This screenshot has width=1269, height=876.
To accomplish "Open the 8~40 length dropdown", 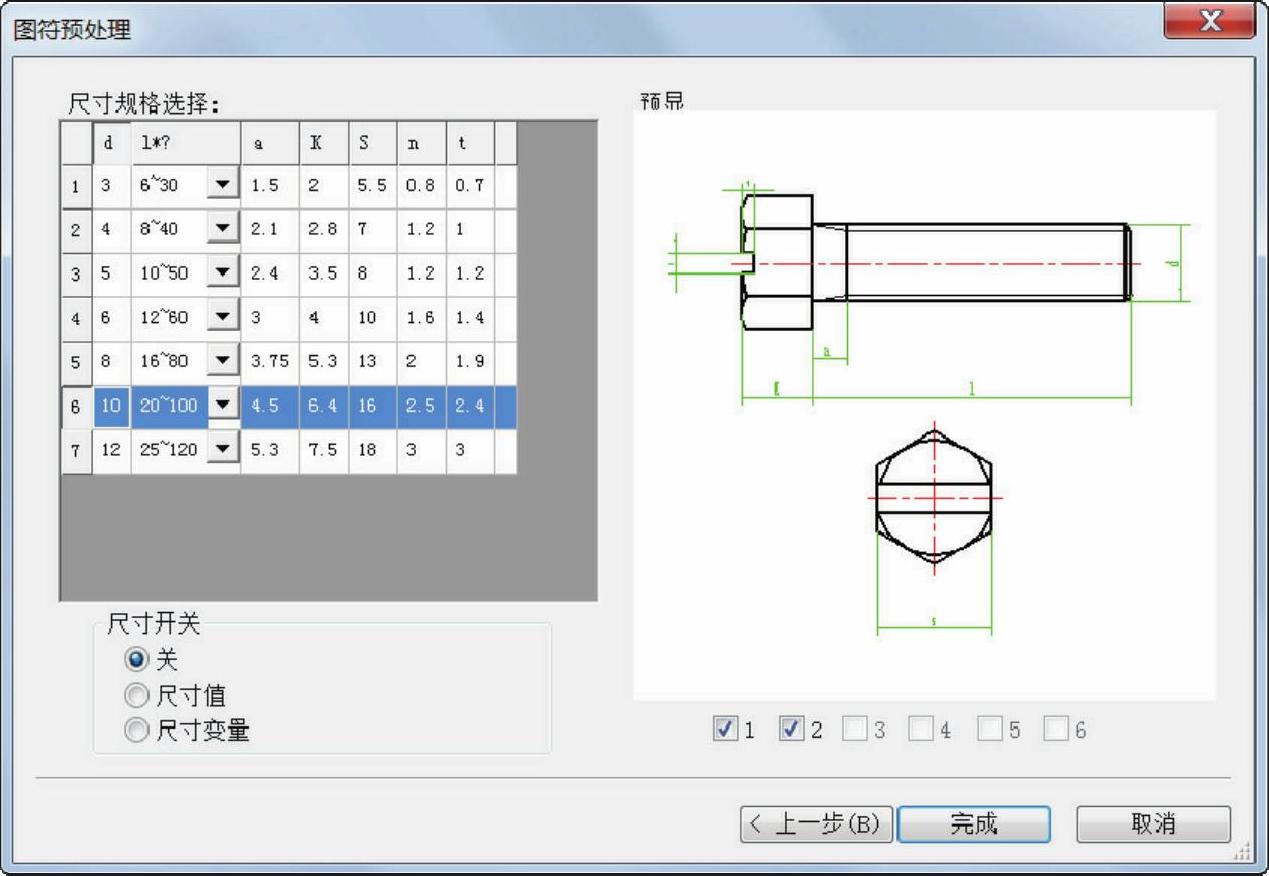I will click(223, 229).
